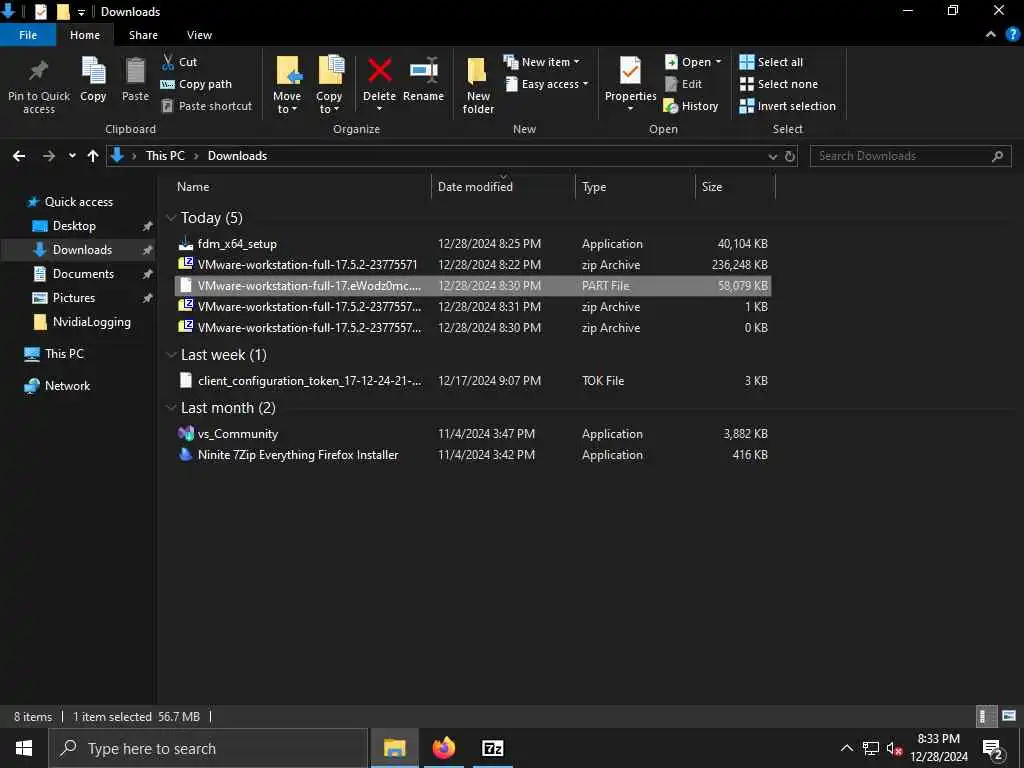Select Copy path command
The height and width of the screenshot is (768, 1024).
coord(196,84)
